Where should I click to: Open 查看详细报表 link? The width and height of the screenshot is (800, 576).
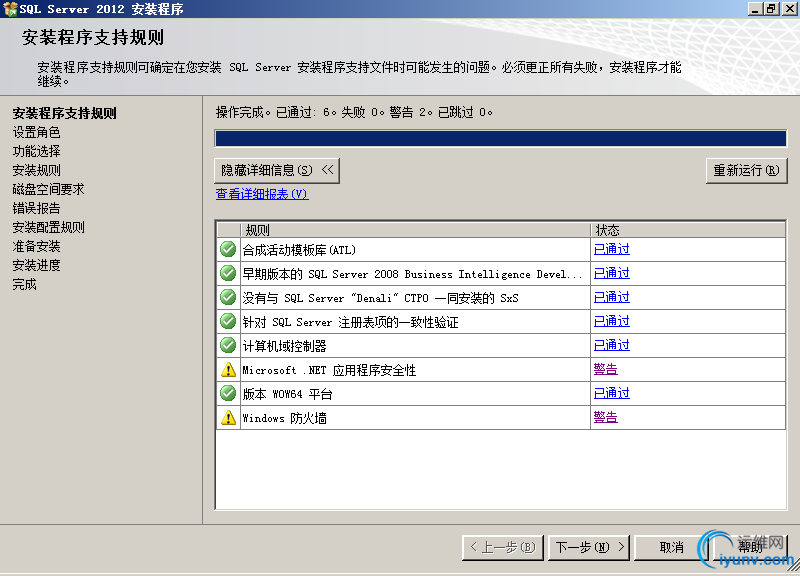(x=262, y=194)
